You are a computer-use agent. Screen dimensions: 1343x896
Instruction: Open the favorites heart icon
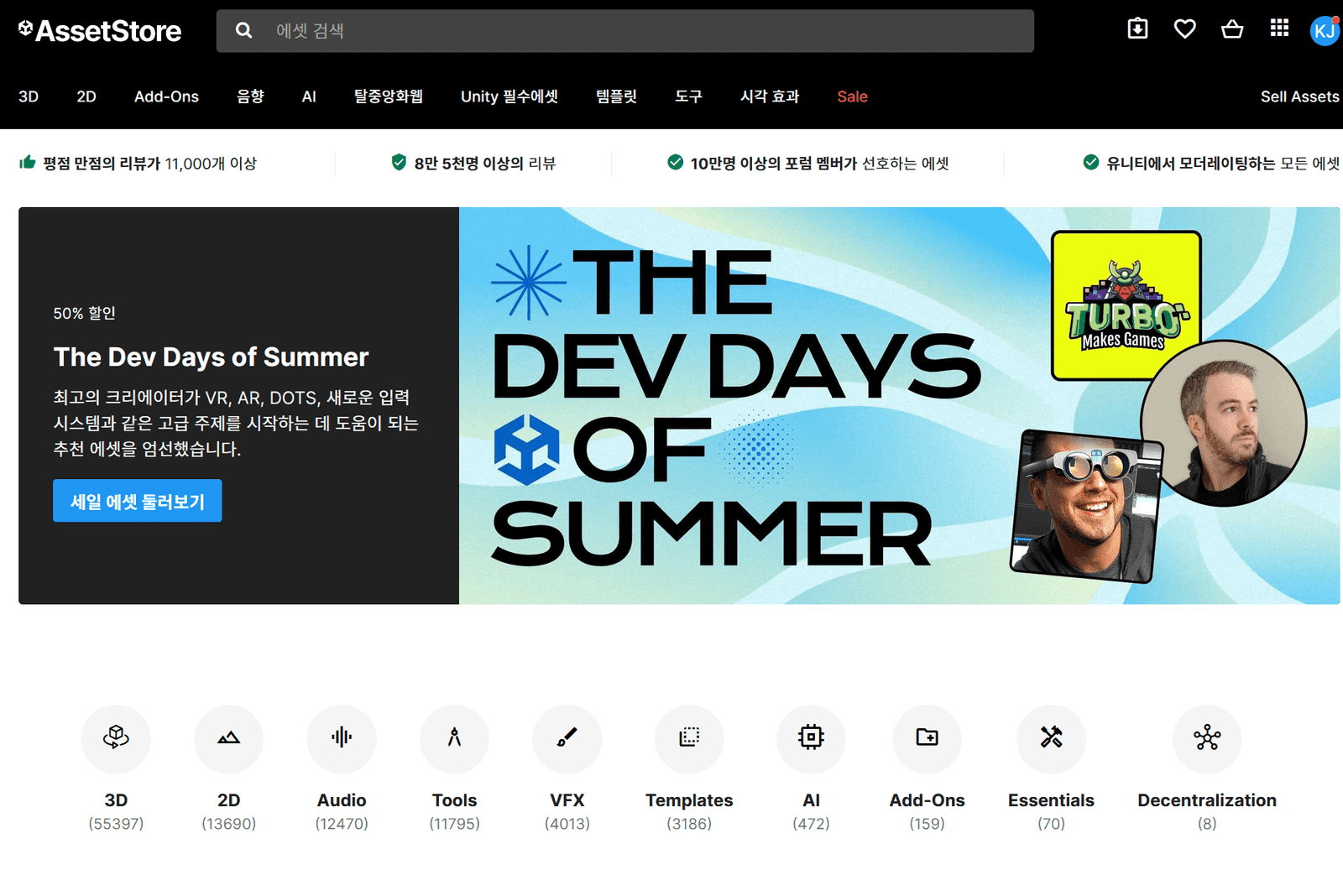tap(1184, 29)
